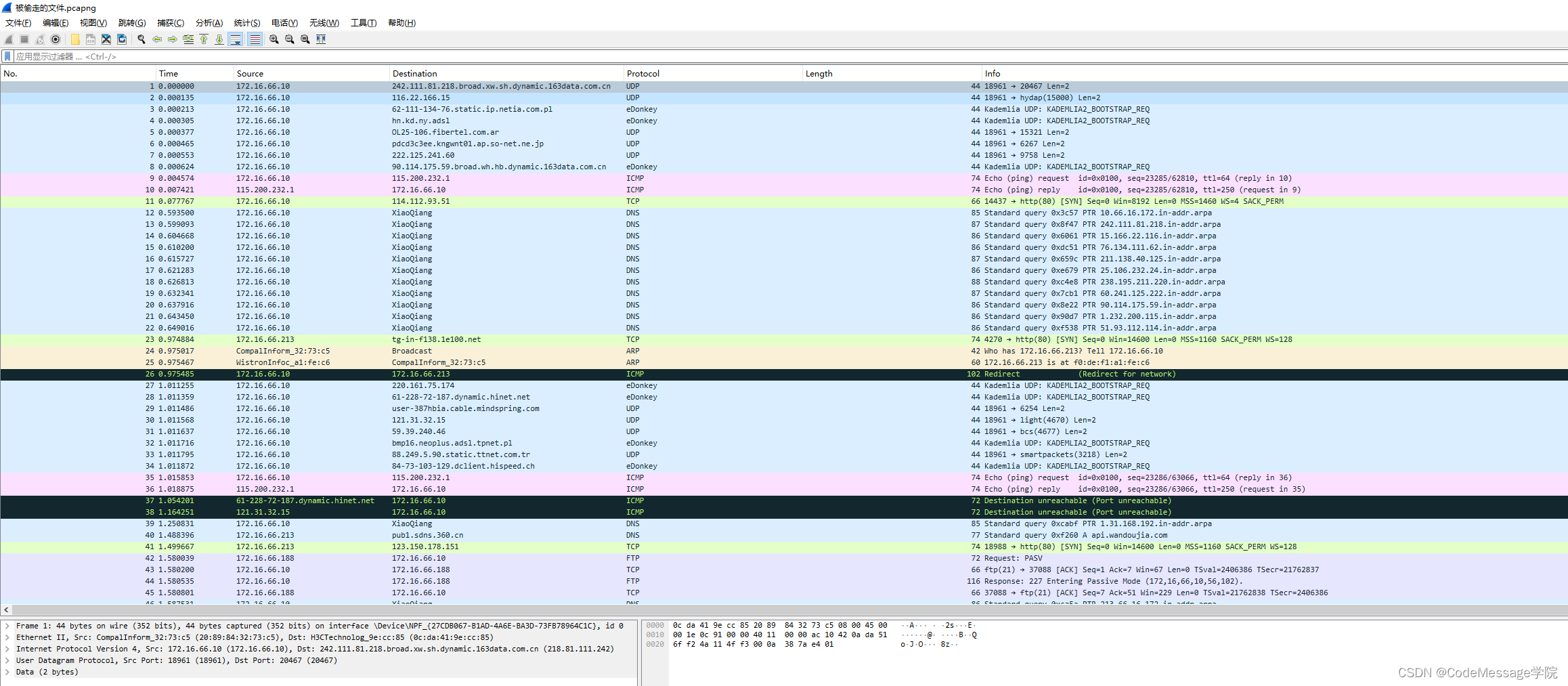Screen dimensions: 1568x686
Task: Go back in packet history (left green arrow)
Action: (x=157, y=39)
